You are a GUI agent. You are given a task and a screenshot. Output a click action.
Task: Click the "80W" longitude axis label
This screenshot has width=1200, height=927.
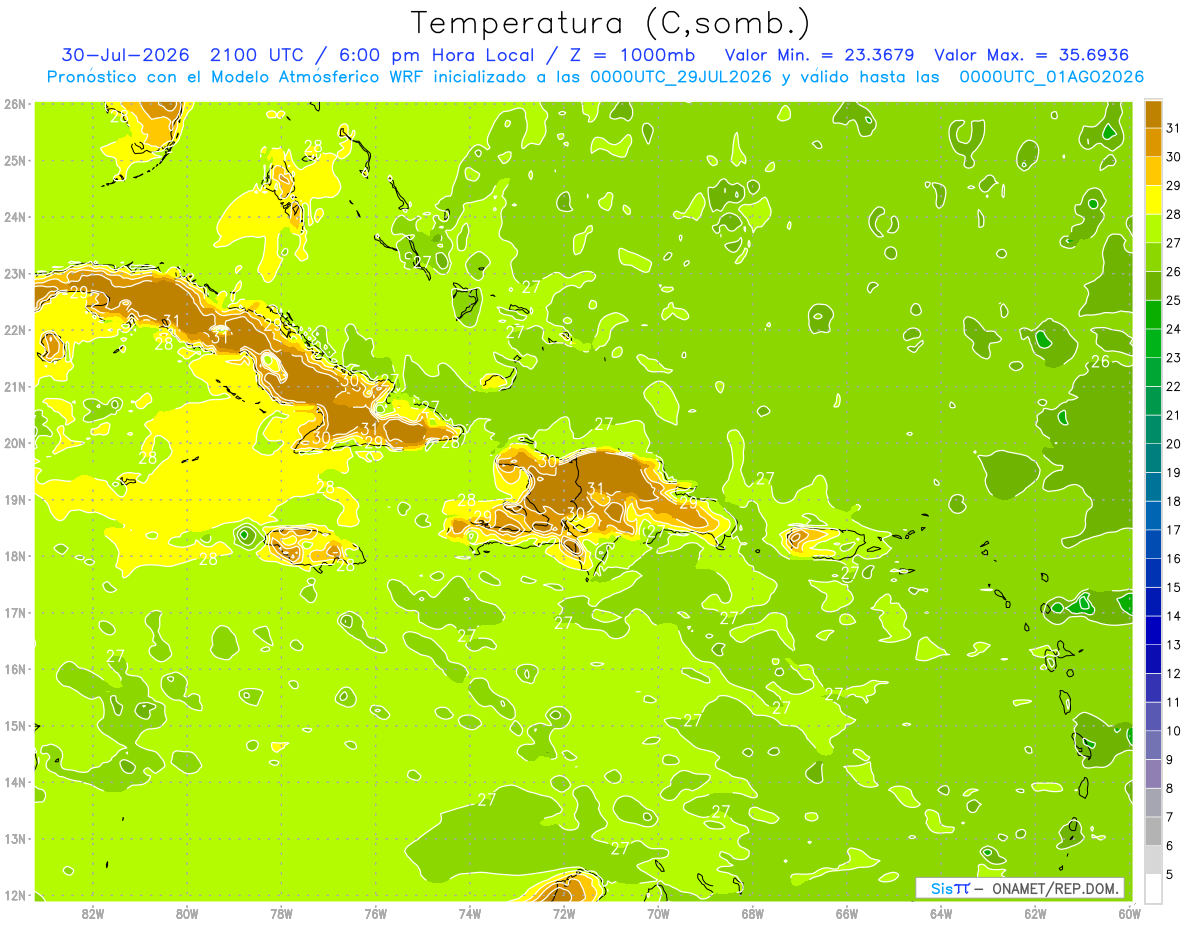pos(187,913)
